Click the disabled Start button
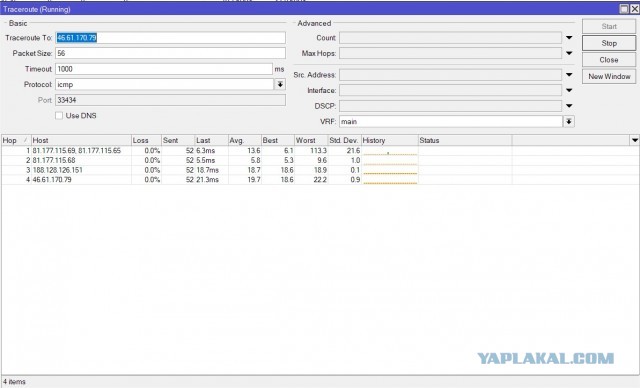The width and height of the screenshot is (640, 388). click(x=609, y=26)
